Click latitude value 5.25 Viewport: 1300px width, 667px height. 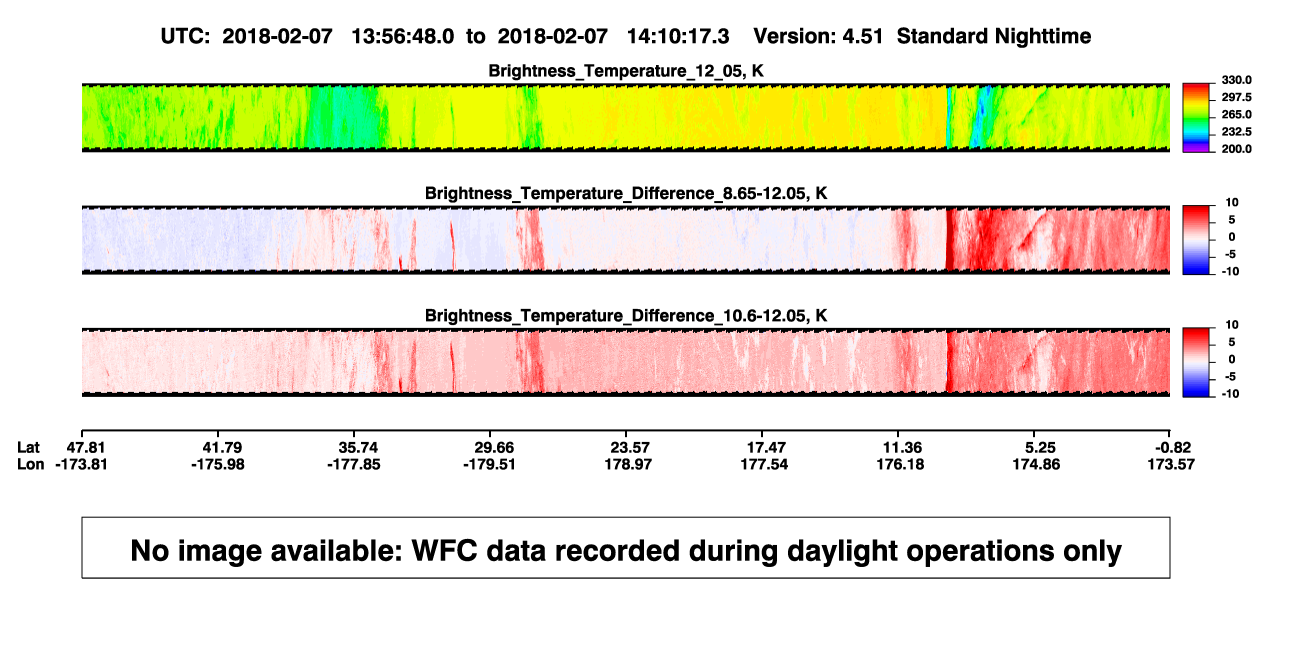coord(1041,447)
